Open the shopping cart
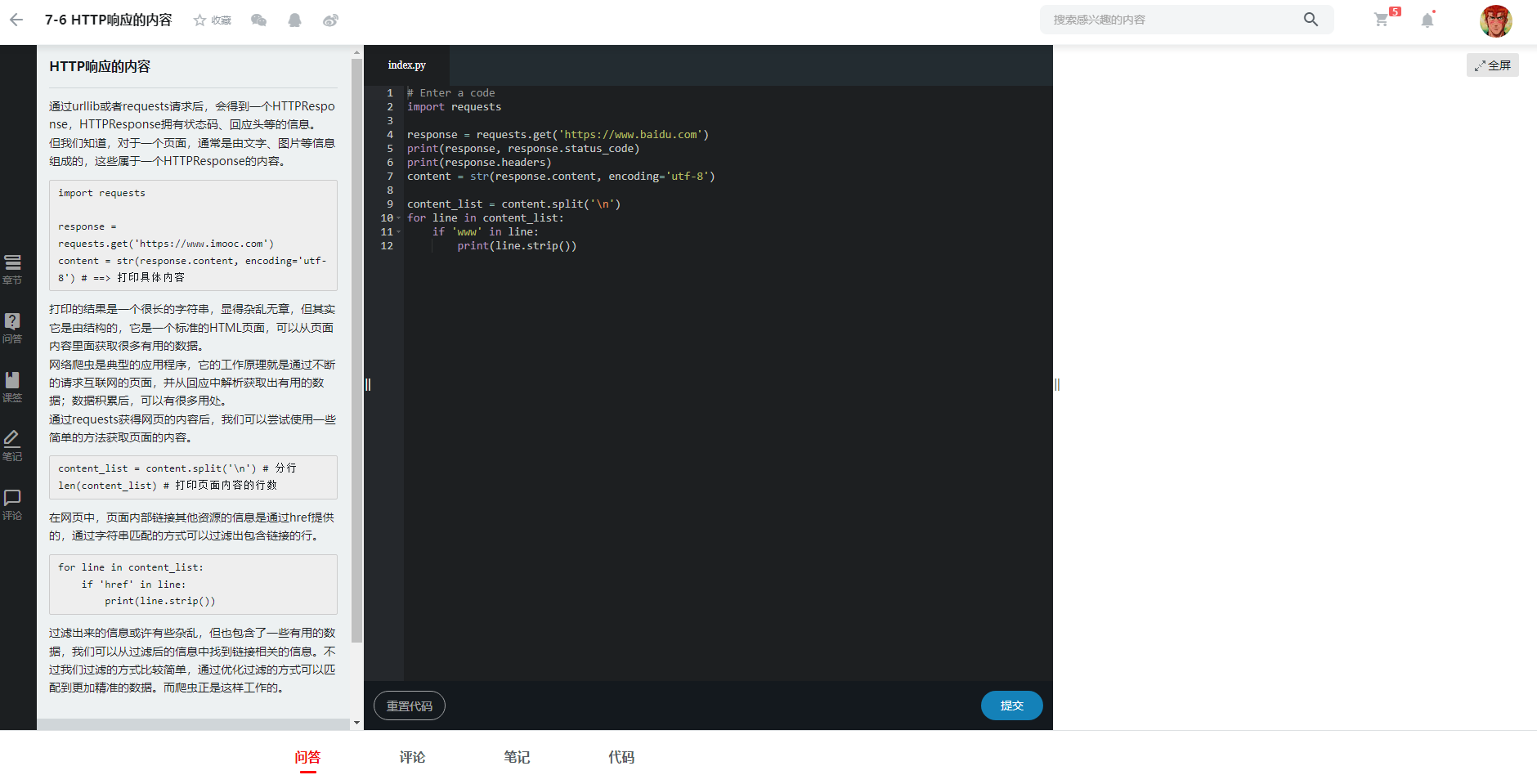 click(1382, 20)
